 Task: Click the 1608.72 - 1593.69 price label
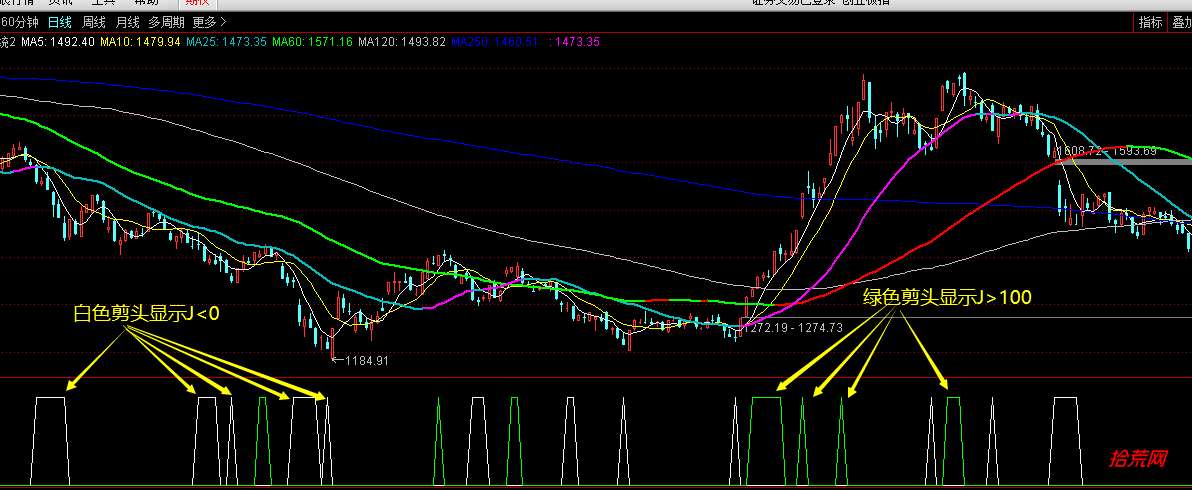(1107, 151)
